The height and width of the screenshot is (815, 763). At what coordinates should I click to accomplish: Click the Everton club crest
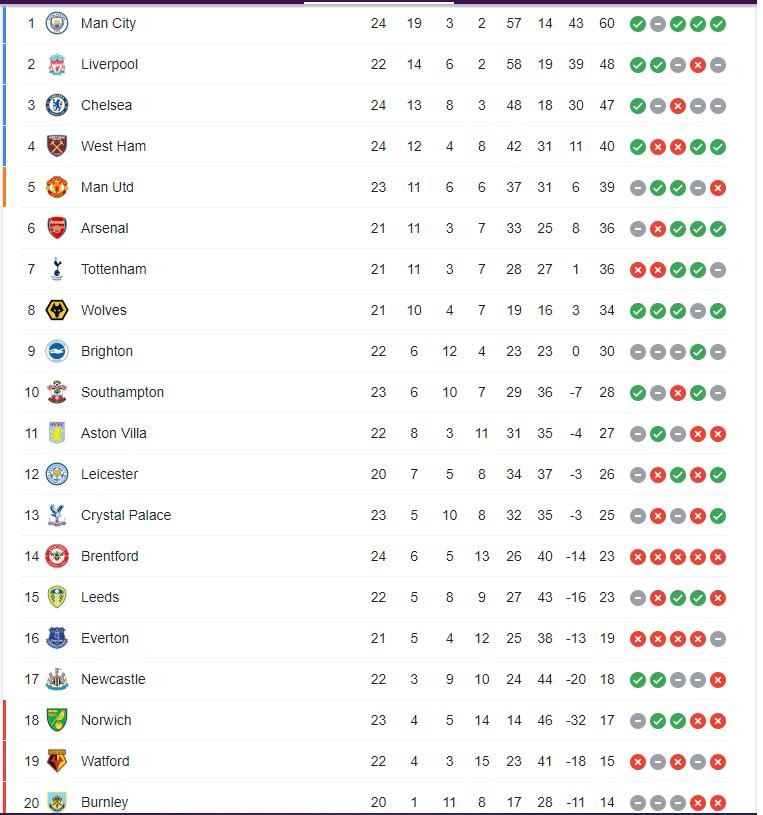[x=57, y=638]
